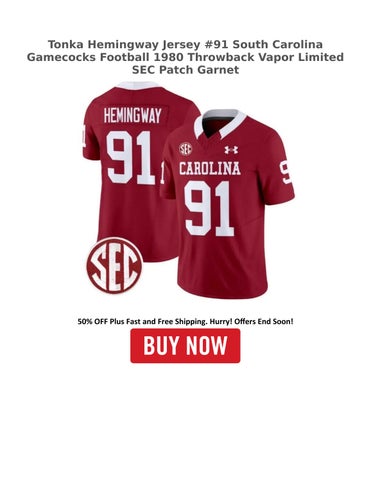Click the sleeve number on back jersey's left sleeve
371x480 pixels.
tap(82, 136)
